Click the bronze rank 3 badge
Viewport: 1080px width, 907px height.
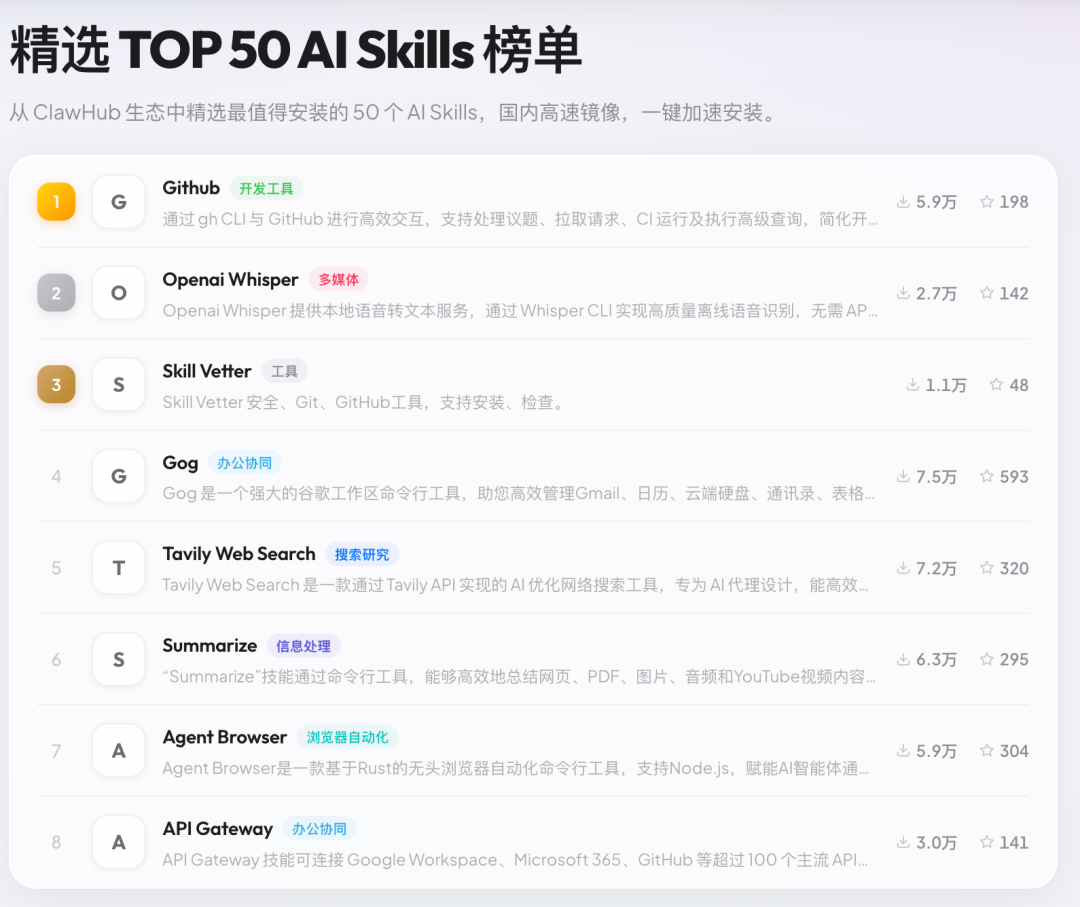pos(56,384)
